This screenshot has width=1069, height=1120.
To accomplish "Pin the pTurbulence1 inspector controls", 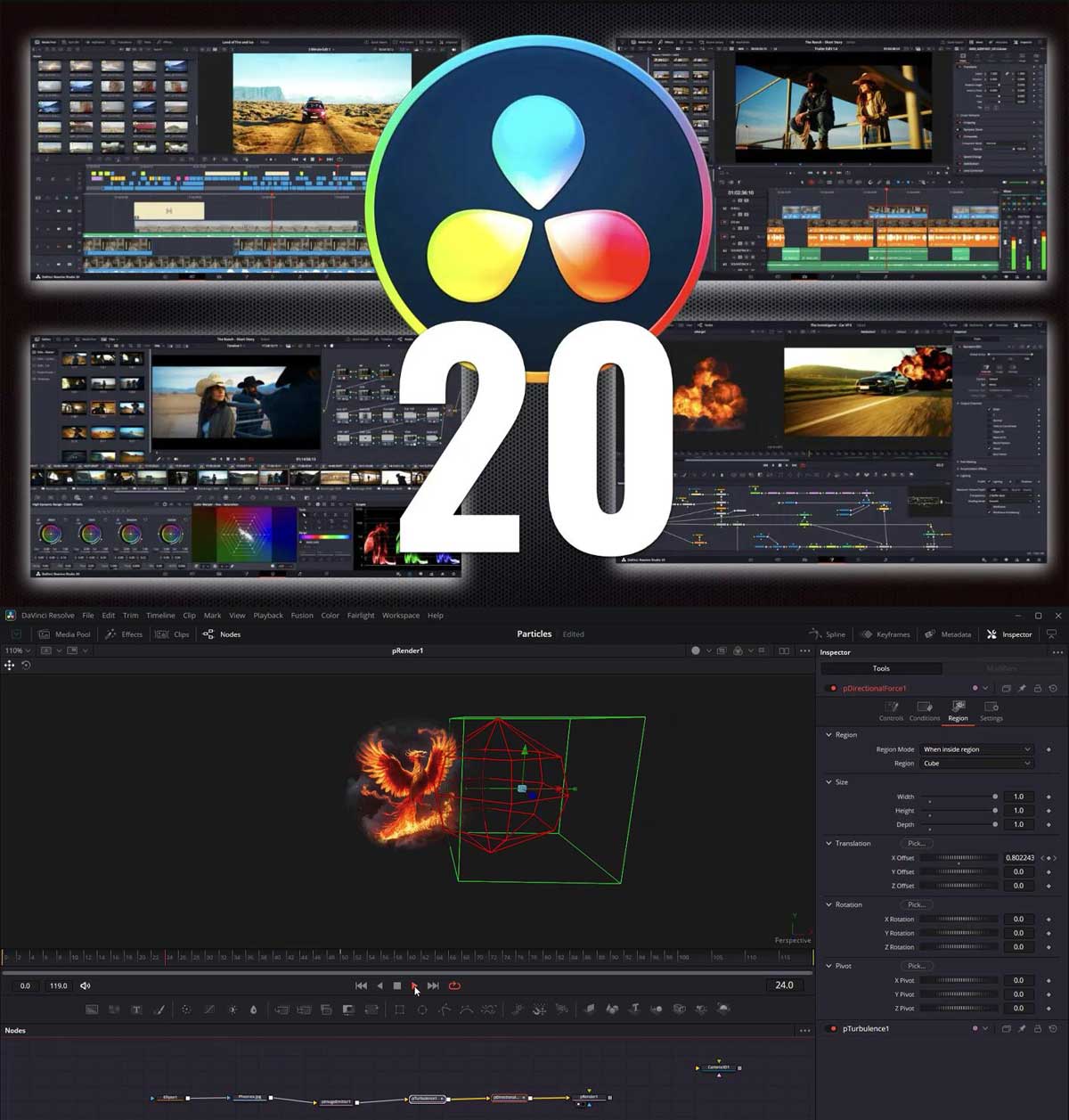I will point(1022,1029).
